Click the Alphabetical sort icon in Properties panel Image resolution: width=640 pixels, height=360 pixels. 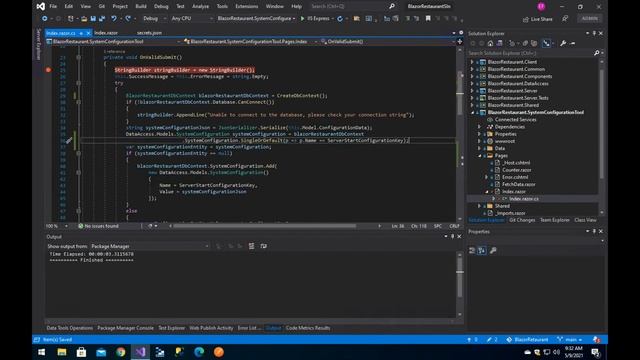point(482,251)
